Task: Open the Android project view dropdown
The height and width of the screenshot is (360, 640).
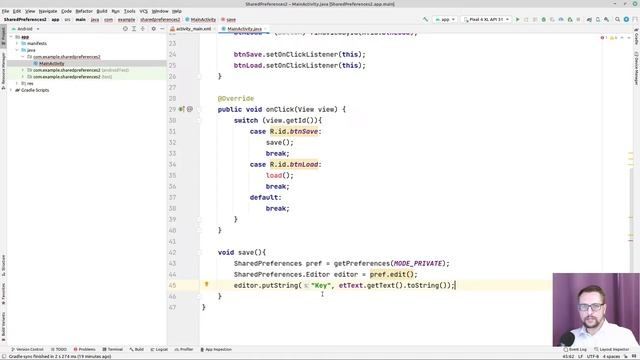Action: click(25, 29)
